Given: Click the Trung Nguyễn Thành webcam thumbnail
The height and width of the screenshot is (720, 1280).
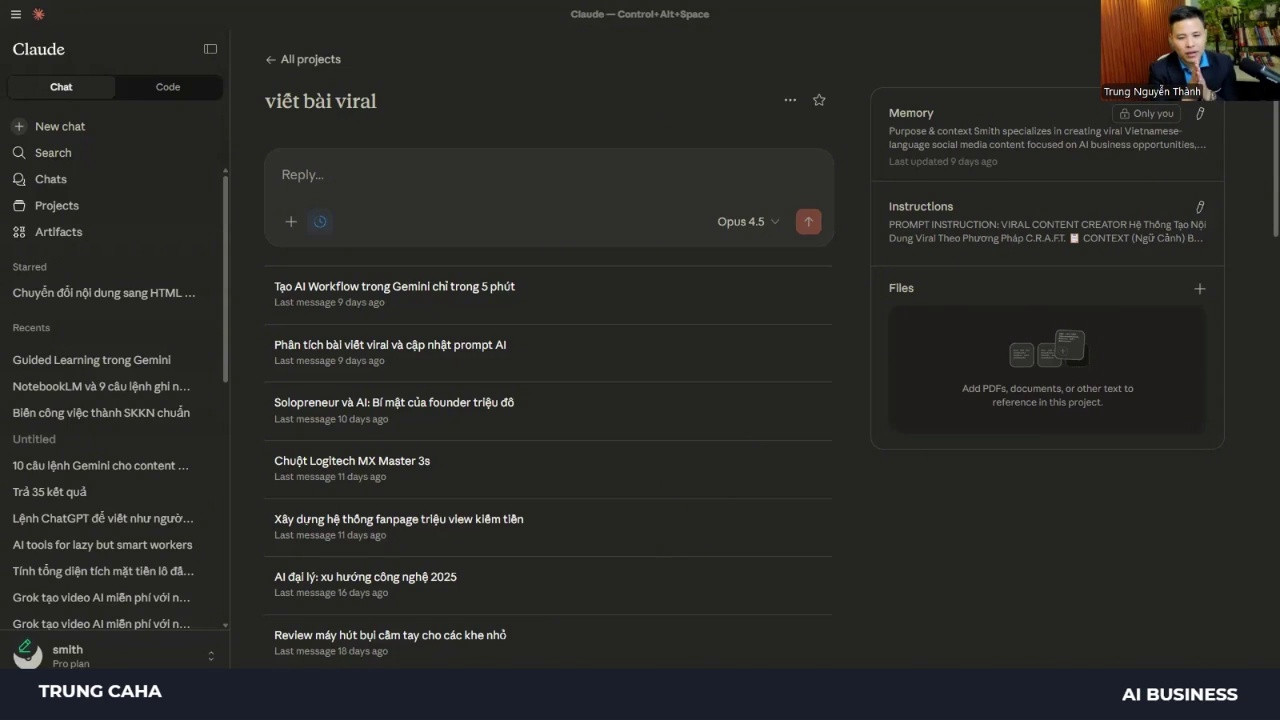Looking at the screenshot, I should (x=1190, y=50).
